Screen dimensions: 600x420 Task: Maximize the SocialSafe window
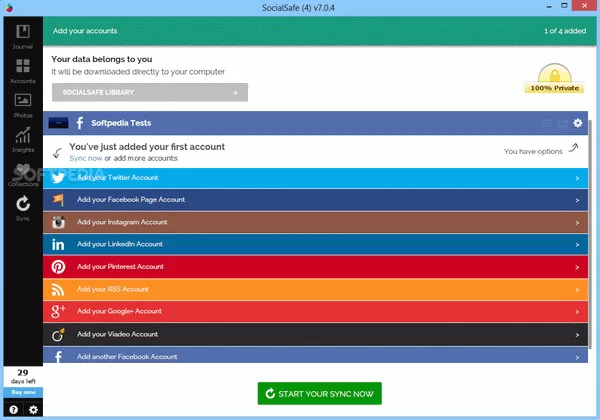tap(564, 5)
